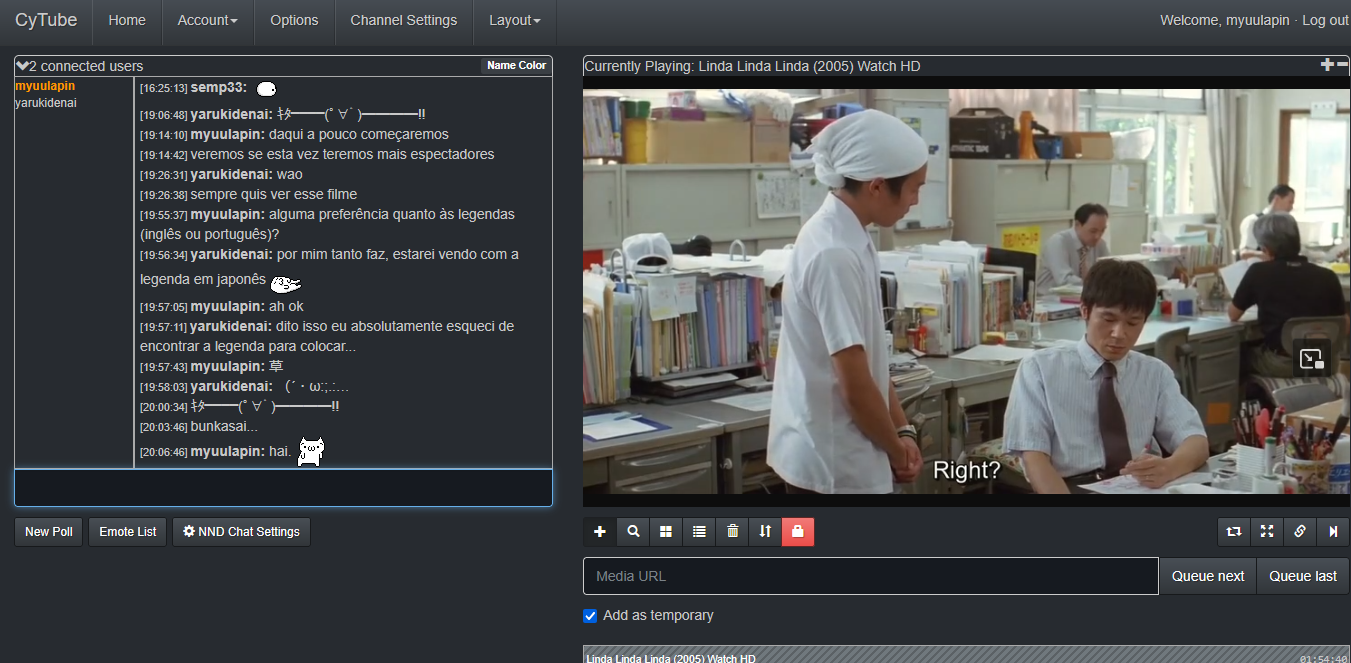1351x663 pixels.
Task: Click the reload media retweet icon
Action: coord(1234,532)
